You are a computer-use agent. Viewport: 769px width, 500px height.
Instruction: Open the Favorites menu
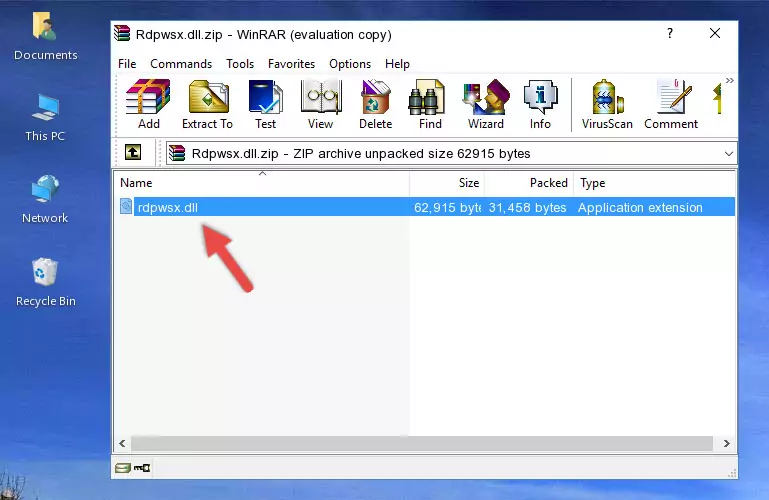[291, 64]
